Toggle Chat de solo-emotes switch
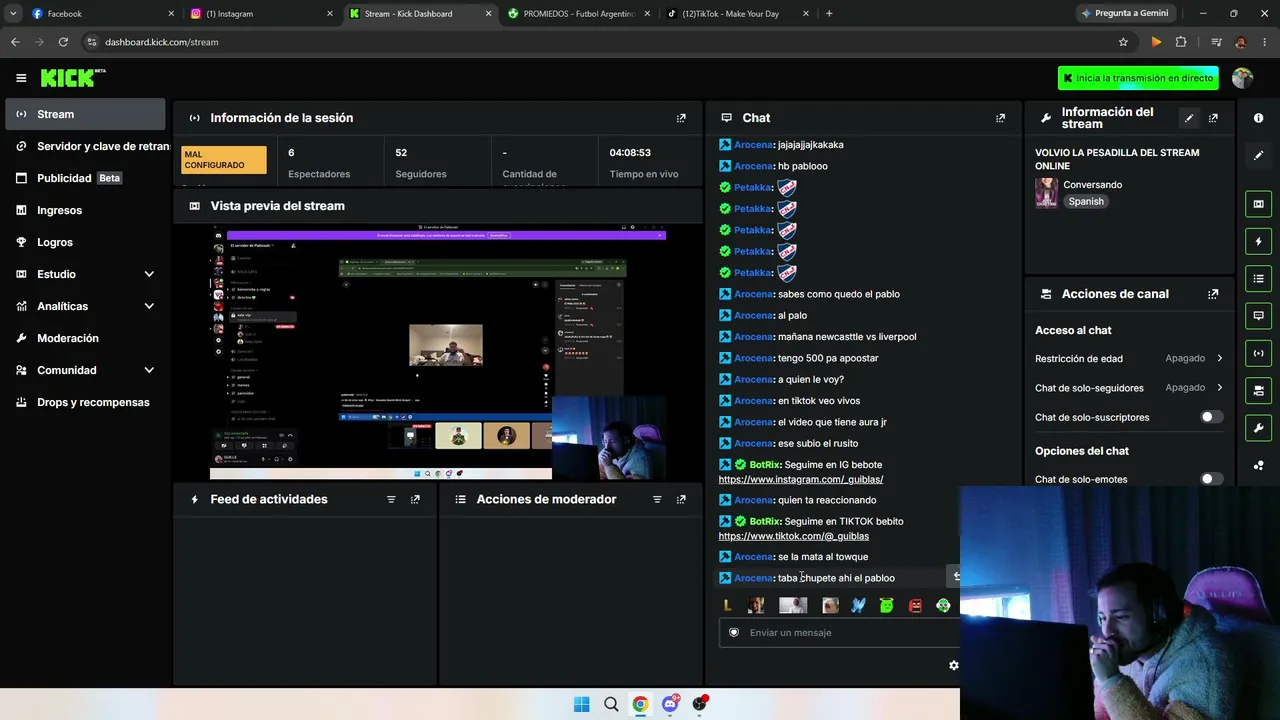Image resolution: width=1280 pixels, height=720 pixels. click(x=1211, y=479)
